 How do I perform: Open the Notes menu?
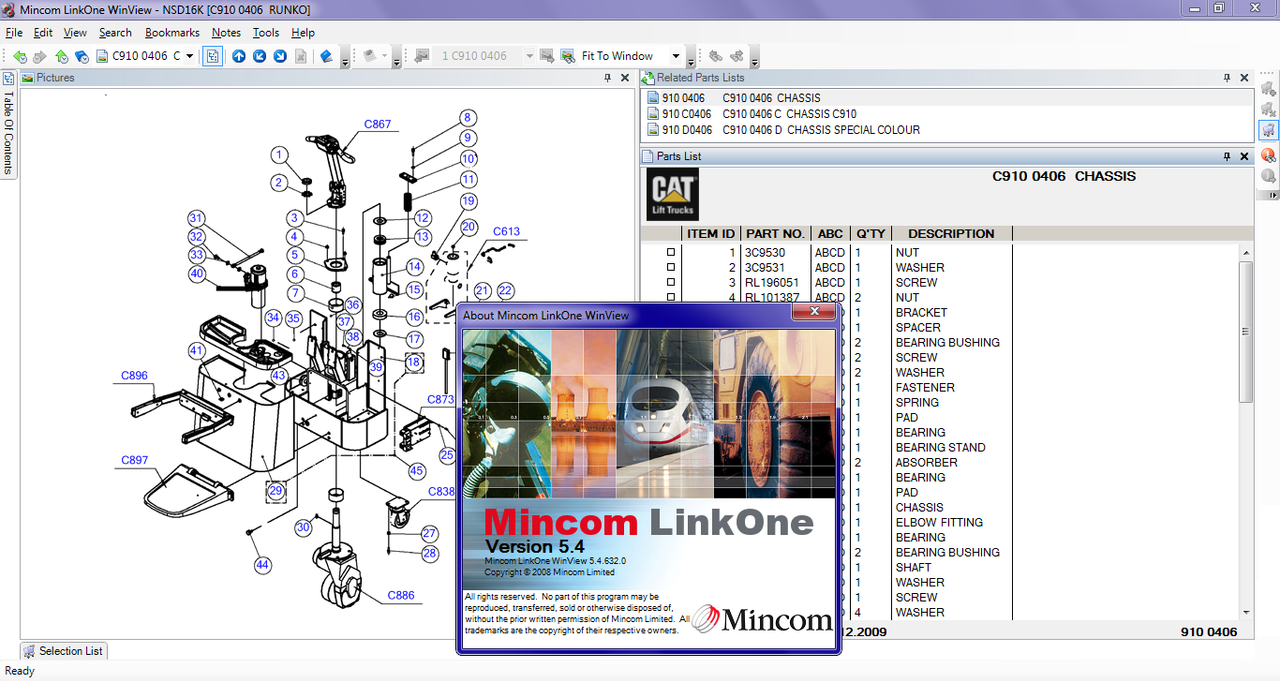[226, 33]
